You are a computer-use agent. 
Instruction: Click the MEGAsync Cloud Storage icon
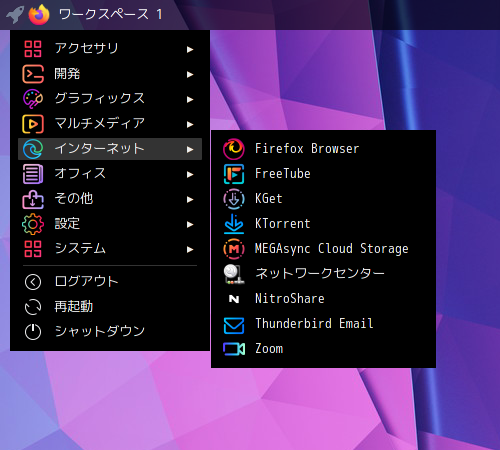(234, 249)
